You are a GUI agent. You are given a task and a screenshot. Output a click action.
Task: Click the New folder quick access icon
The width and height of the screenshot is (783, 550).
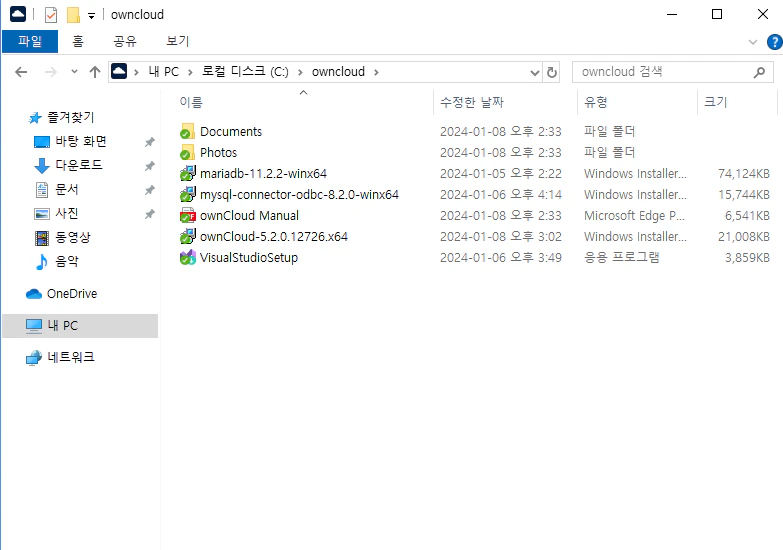(73, 15)
